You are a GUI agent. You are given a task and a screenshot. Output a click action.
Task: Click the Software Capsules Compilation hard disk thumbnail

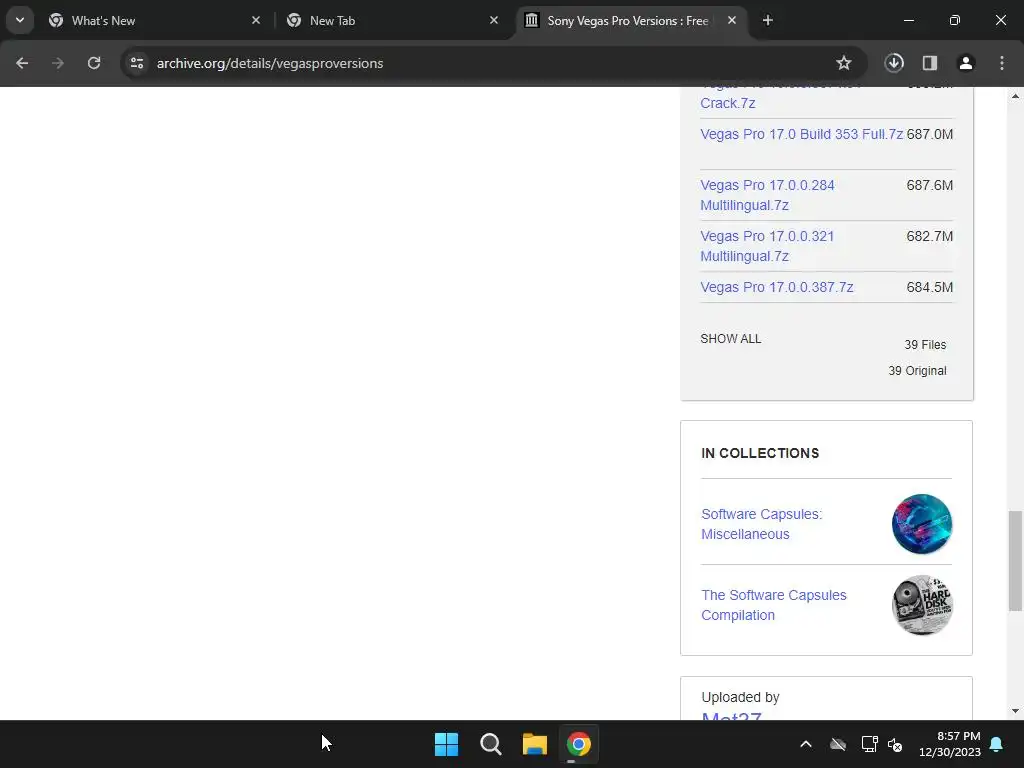921,605
